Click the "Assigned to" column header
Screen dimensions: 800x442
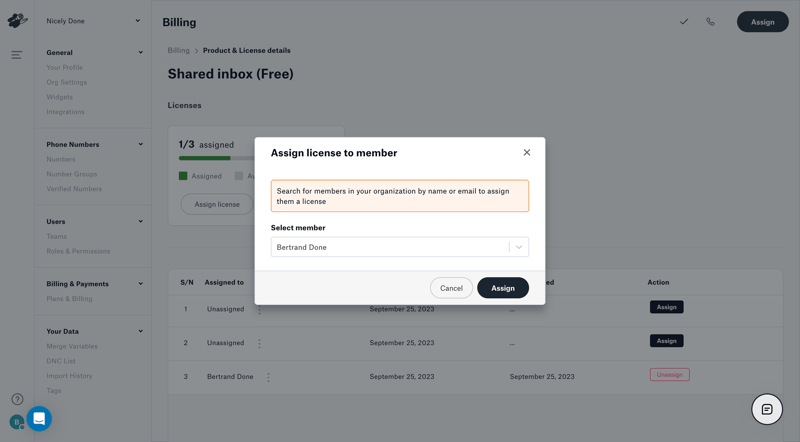(x=224, y=282)
